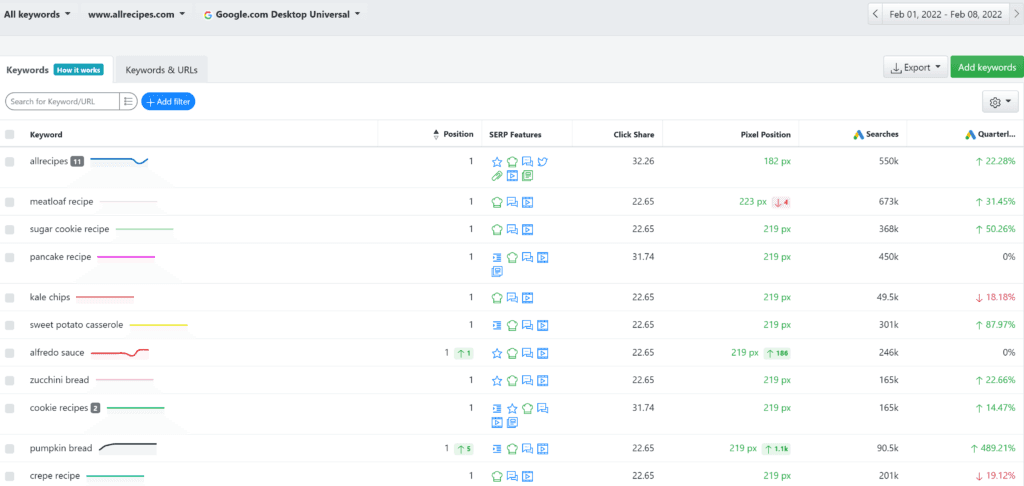The image size is (1024, 486).
Task: Click the chat bubbles icon in meatloaf recipe row
Action: click(x=512, y=202)
